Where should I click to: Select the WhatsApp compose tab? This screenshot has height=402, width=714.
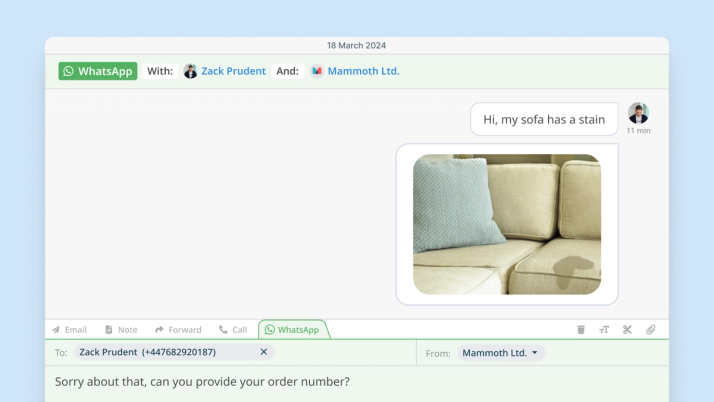pos(292,330)
